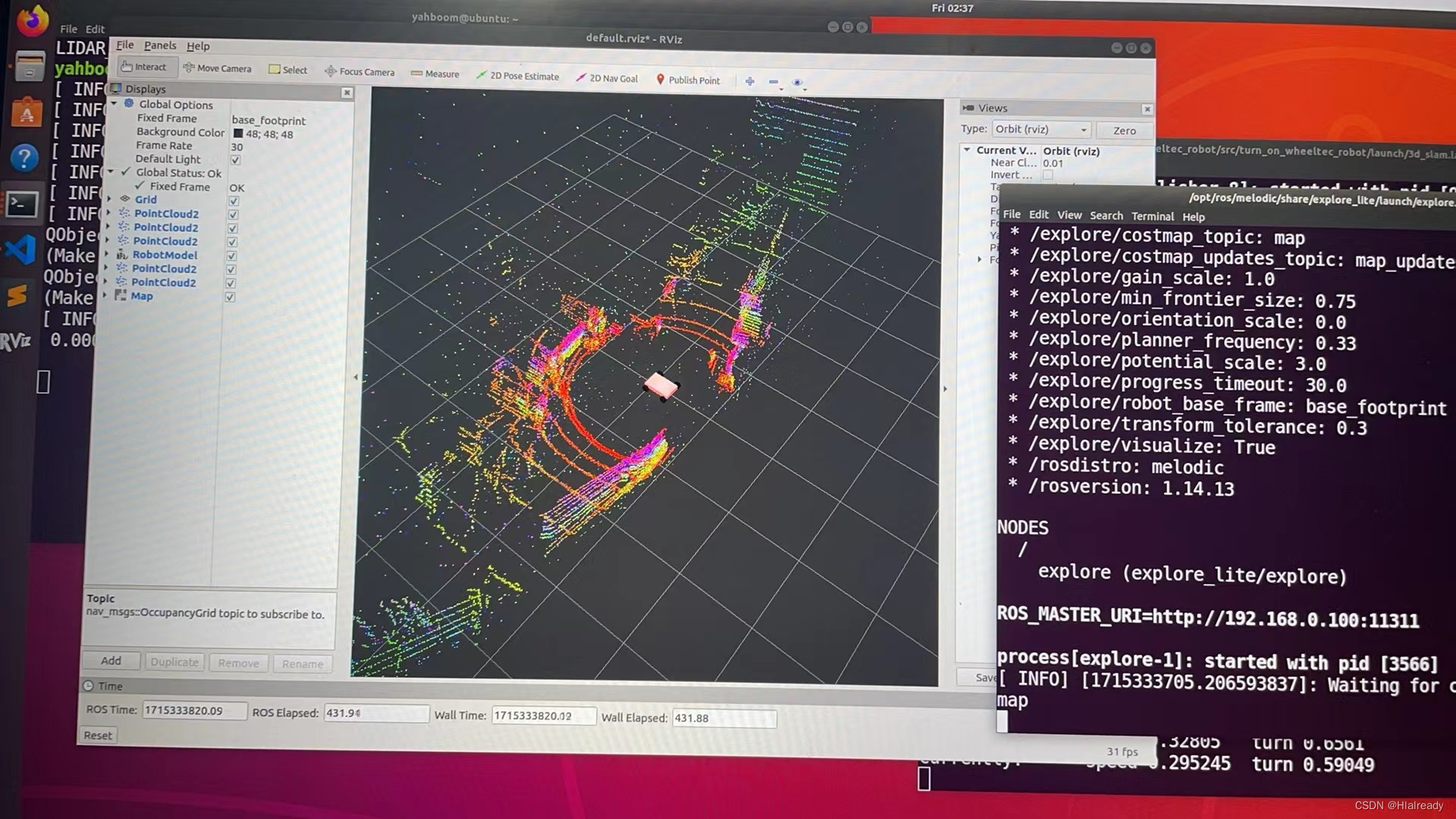This screenshot has height=819, width=1456.
Task: Choose the Focus Camera tool
Action: click(359, 72)
